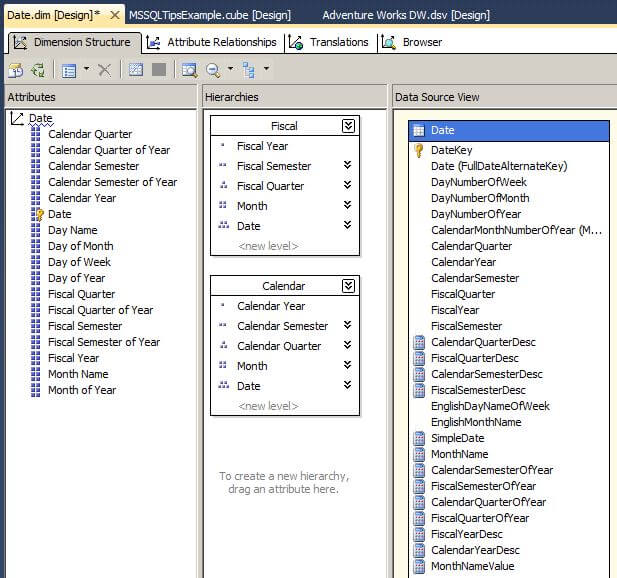Click the tree view layout toolbar icon
The height and width of the screenshot is (578, 617).
click(249, 70)
